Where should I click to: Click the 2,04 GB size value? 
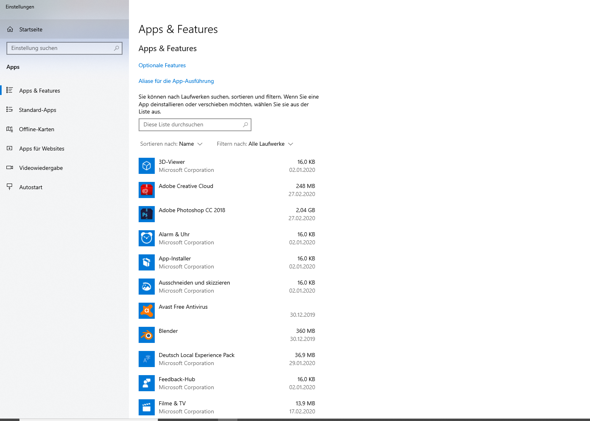(x=305, y=210)
